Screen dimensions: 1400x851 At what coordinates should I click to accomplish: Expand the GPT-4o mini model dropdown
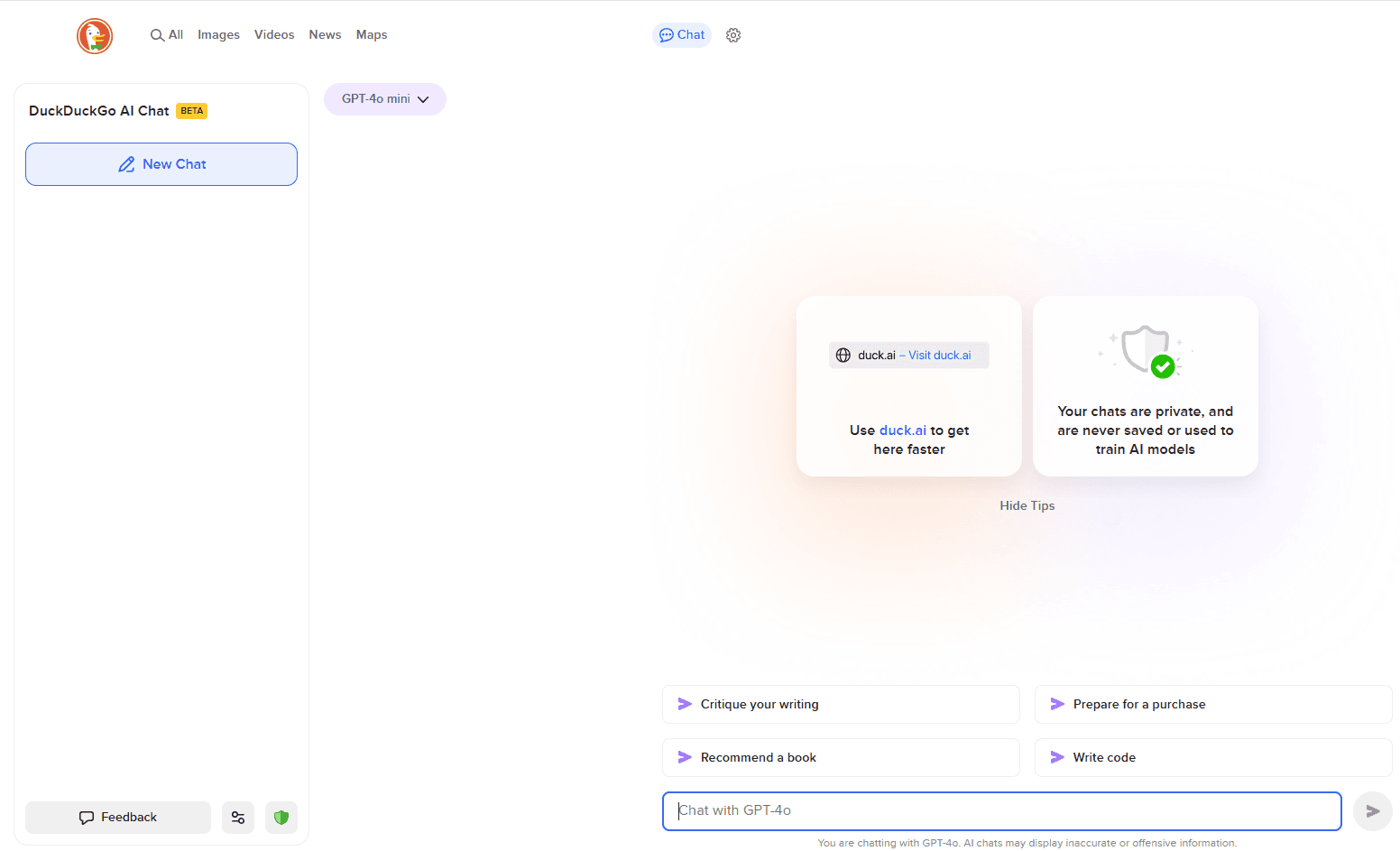click(x=385, y=99)
